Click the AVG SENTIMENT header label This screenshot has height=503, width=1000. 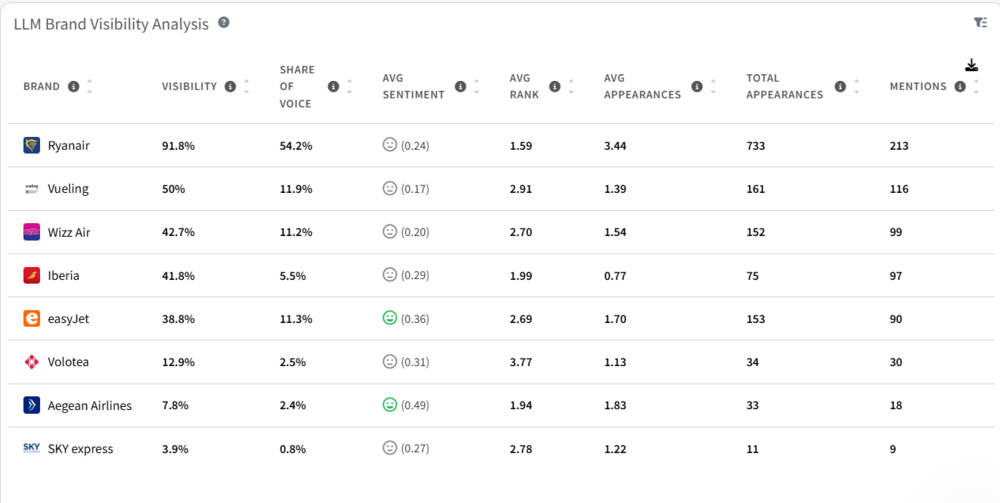pos(413,86)
